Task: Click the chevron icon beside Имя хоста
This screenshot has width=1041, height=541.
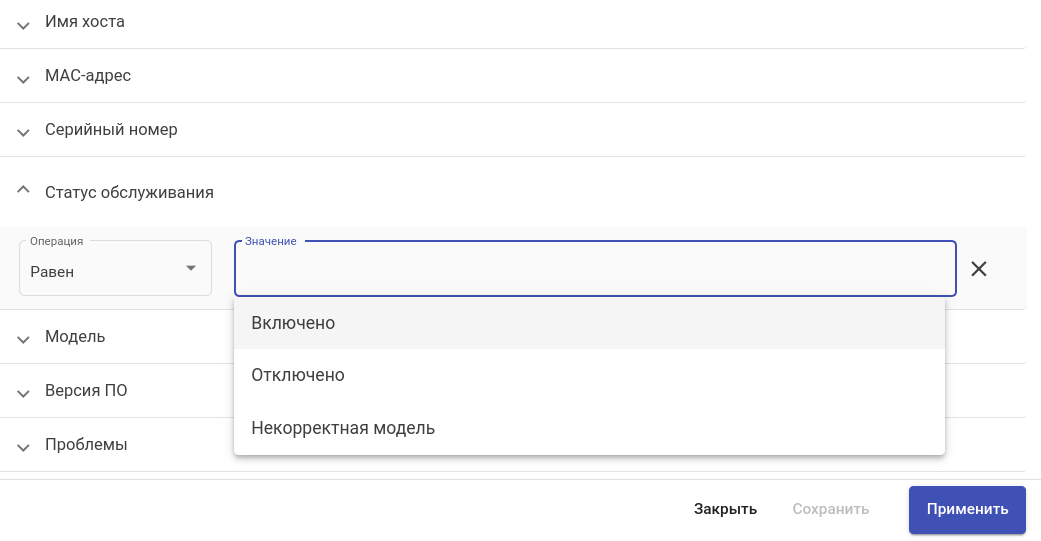Action: pos(24,23)
